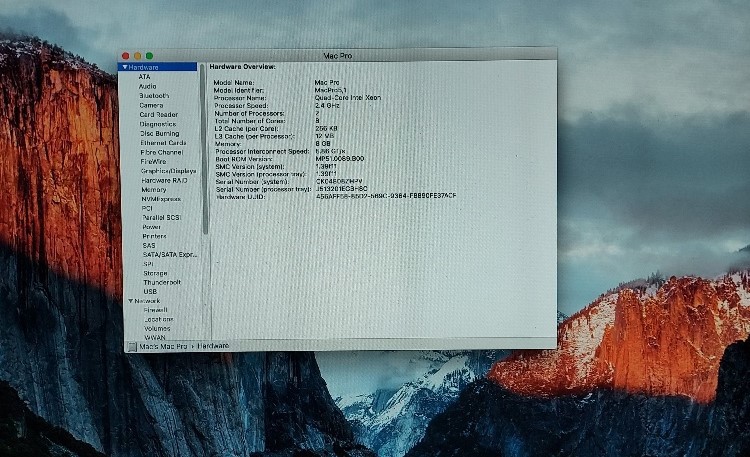Select SAS in the sidebar

(149, 245)
